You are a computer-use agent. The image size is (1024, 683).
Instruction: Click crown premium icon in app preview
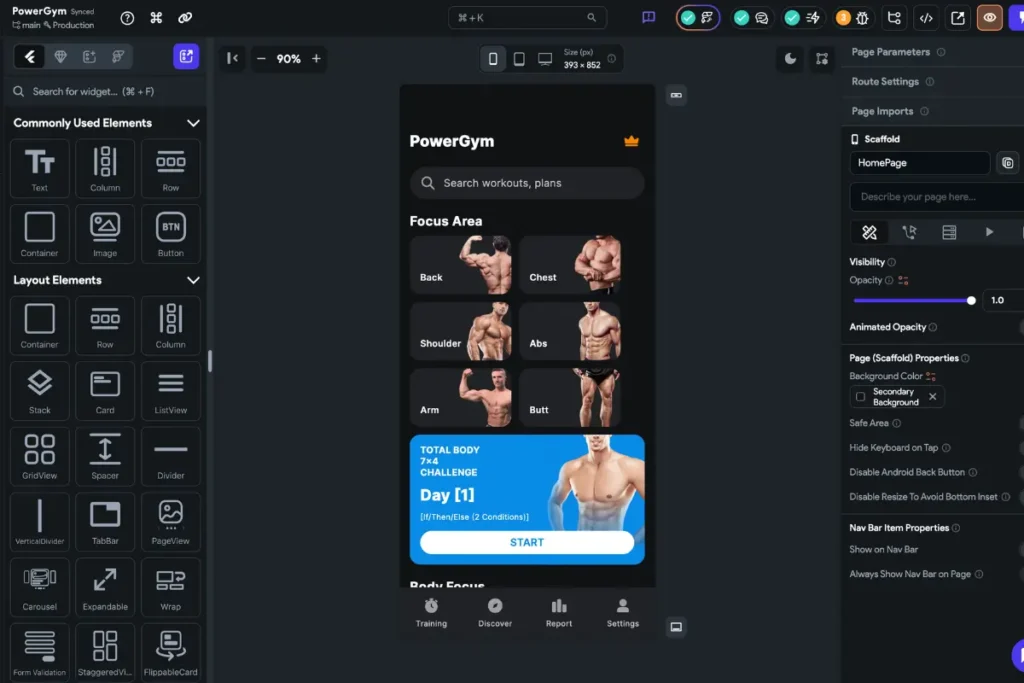[631, 141]
